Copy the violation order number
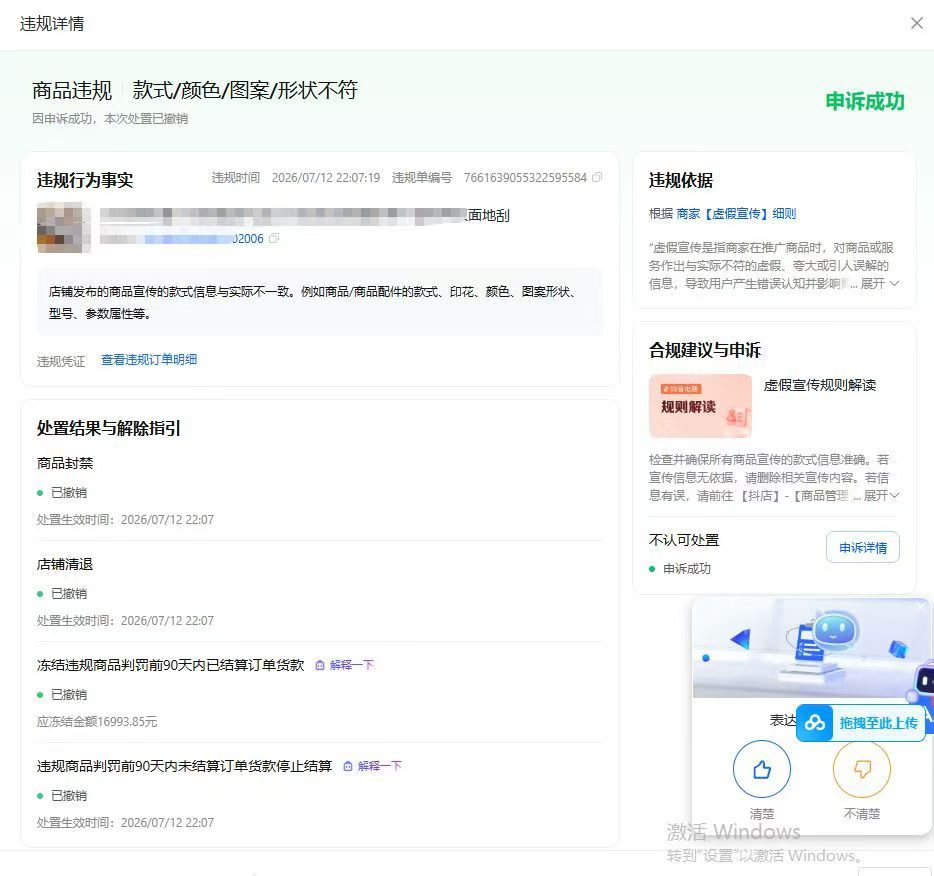This screenshot has height=876, width=934. tap(597, 177)
